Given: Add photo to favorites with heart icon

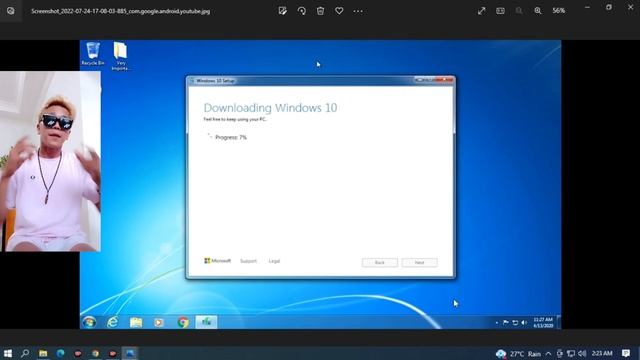Looking at the screenshot, I should pos(339,11).
